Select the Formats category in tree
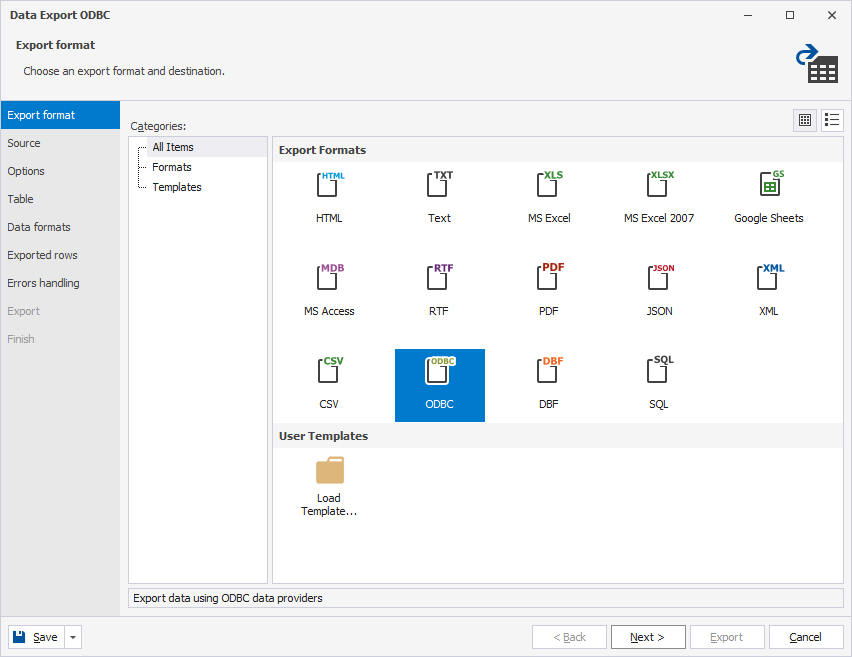This screenshot has height=657, width=852. 171,167
